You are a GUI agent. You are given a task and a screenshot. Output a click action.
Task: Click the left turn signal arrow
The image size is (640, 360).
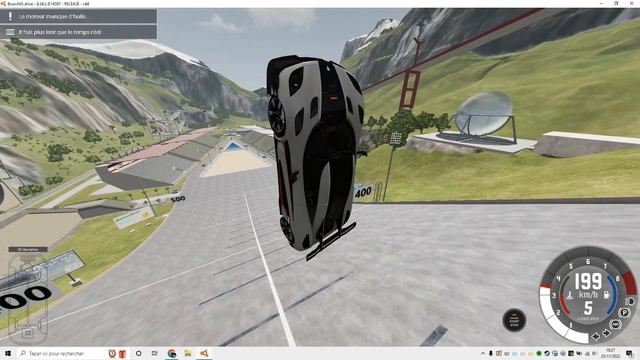point(596,336)
